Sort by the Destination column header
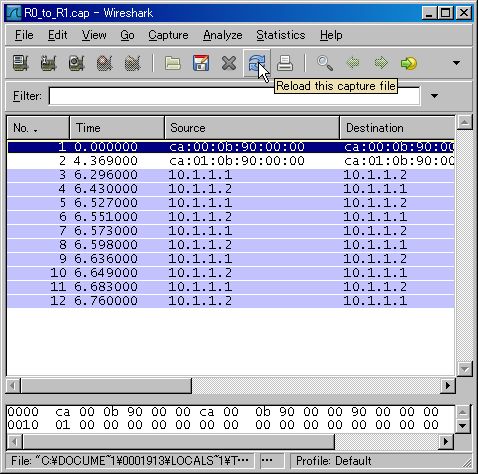Viewport: 478px width, 474px height. click(397, 128)
